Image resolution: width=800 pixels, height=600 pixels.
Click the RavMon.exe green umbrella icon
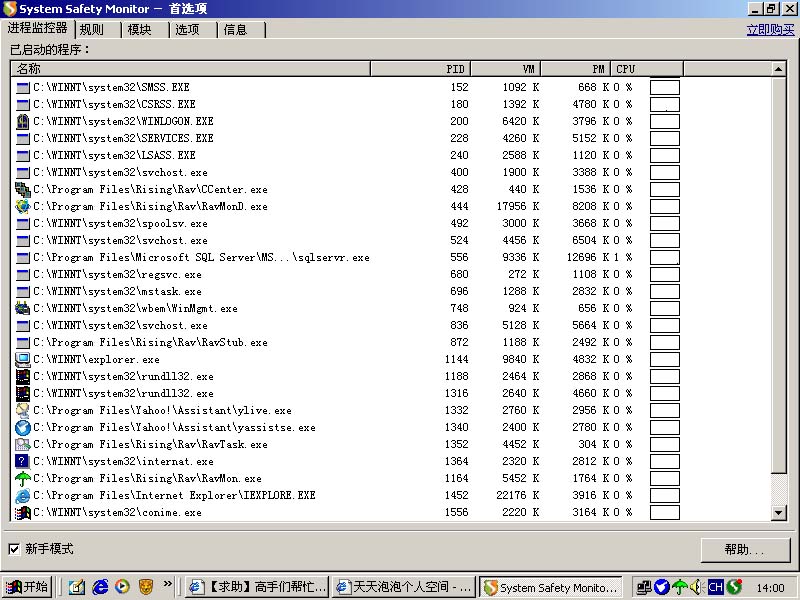pyautogui.click(x=22, y=479)
